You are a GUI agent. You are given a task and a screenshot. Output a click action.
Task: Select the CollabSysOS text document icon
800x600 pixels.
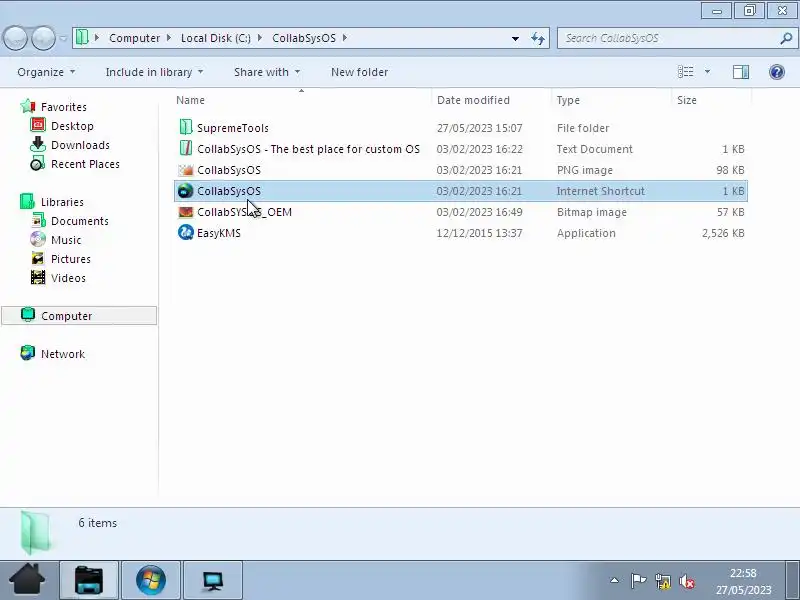coord(186,148)
